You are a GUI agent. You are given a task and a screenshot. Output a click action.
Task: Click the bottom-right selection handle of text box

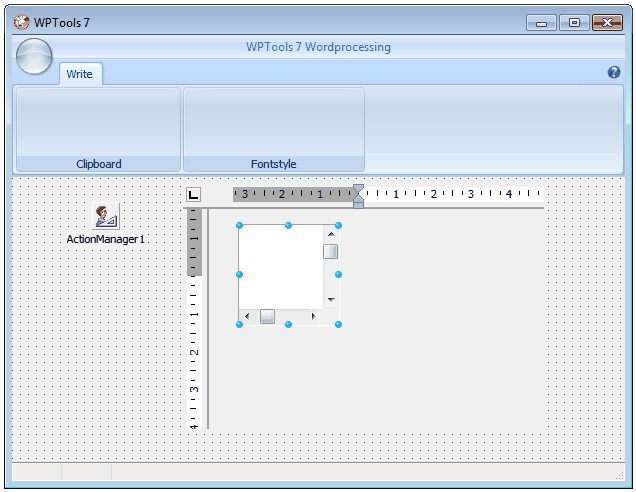pos(338,324)
